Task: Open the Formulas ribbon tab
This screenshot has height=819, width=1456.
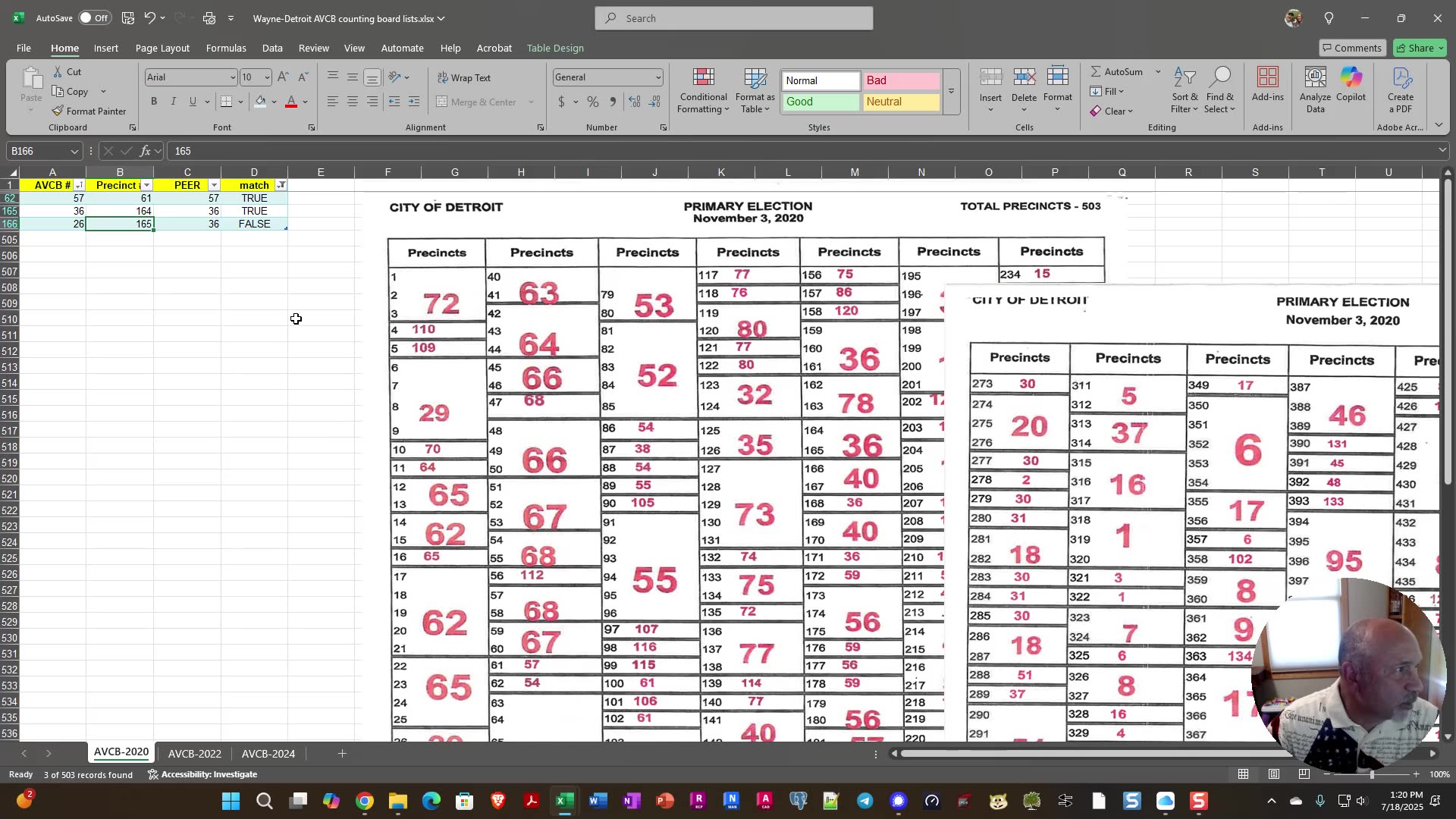Action: click(x=226, y=48)
